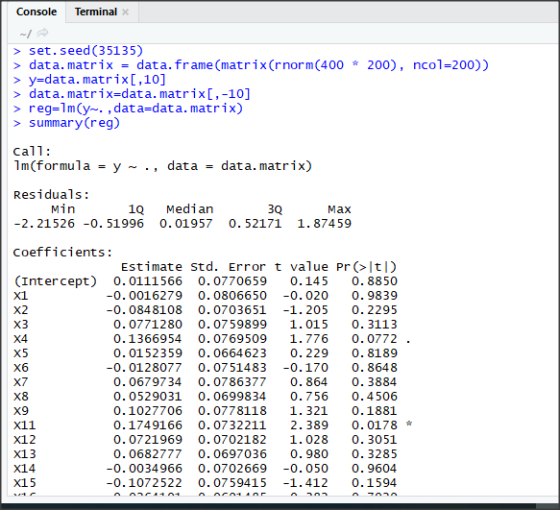Click the X8 p-value 0.4506
560x510 pixels.
tap(374, 396)
